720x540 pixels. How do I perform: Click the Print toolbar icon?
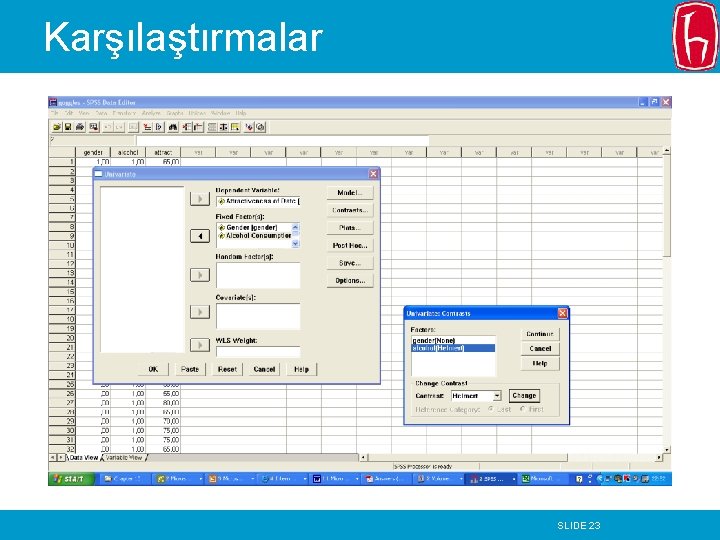pyautogui.click(x=80, y=127)
